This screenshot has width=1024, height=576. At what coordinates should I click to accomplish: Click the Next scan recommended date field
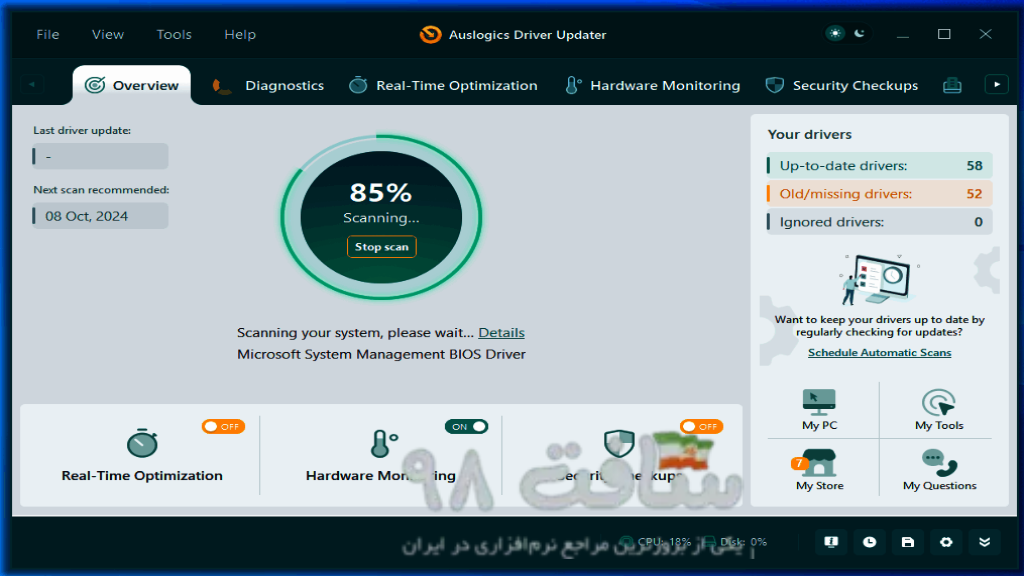pyautogui.click(x=100, y=216)
